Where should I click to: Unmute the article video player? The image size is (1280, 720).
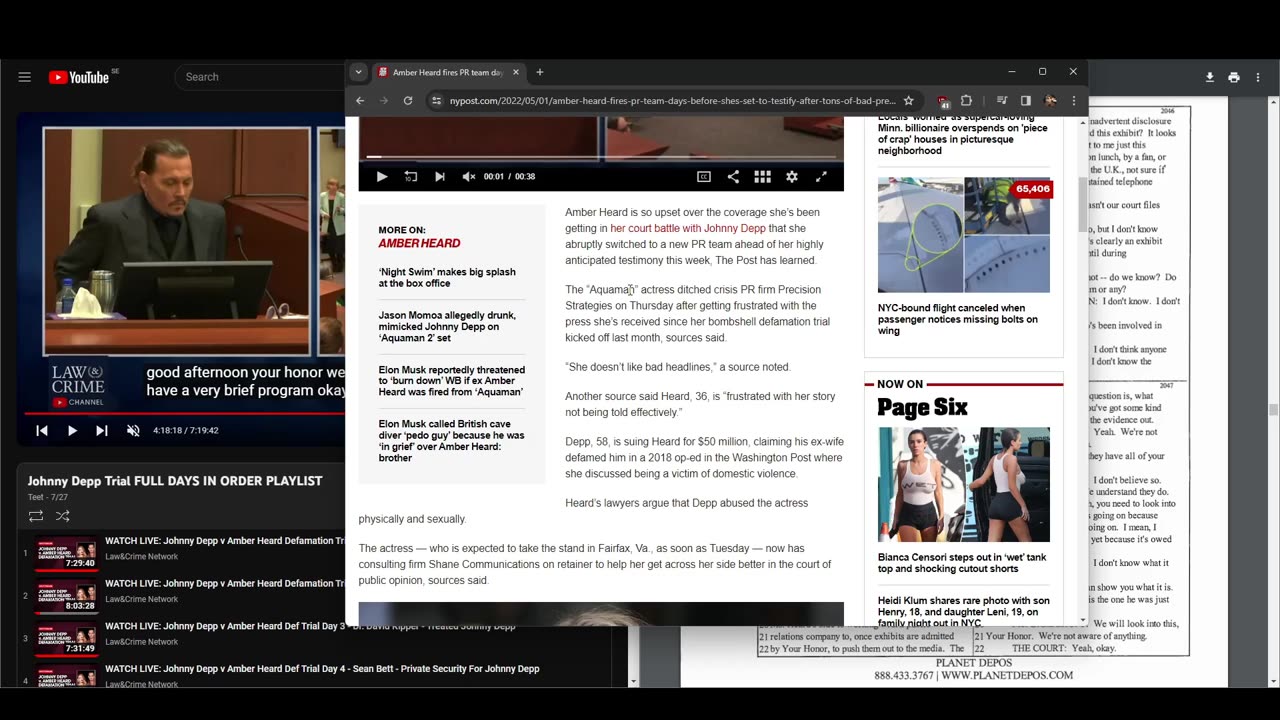point(469,176)
